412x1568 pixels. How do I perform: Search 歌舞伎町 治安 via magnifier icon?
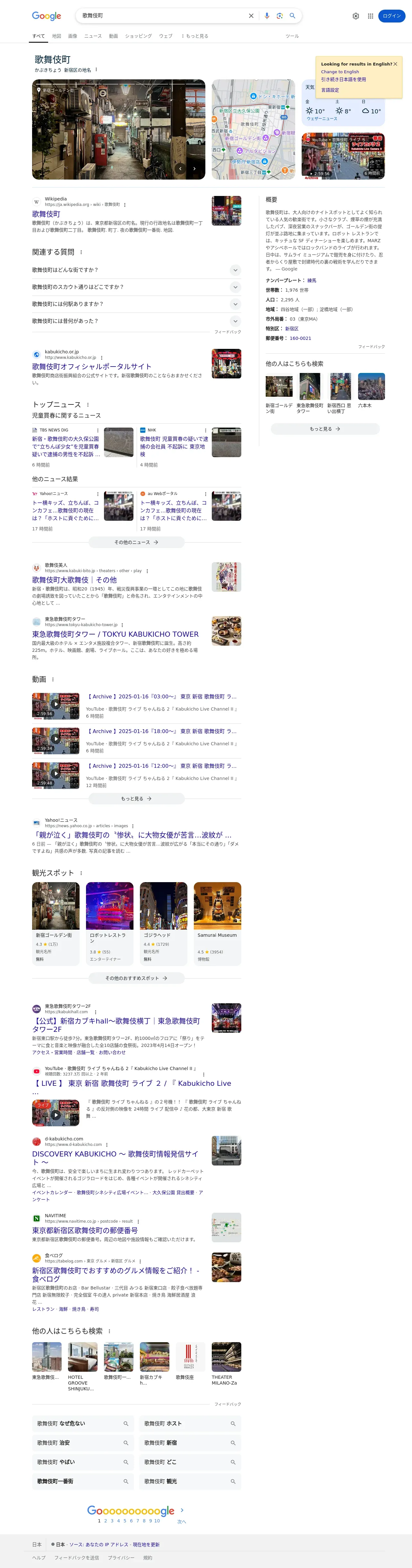pos(126,1443)
